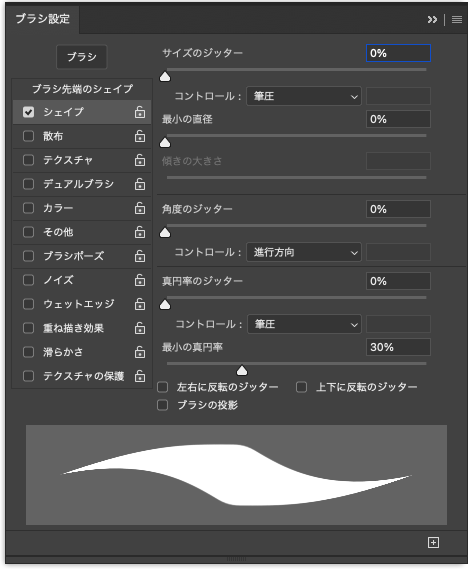This screenshot has width=468, height=571.
Task: Click the ウェットエッジ row label
Action: [79, 304]
